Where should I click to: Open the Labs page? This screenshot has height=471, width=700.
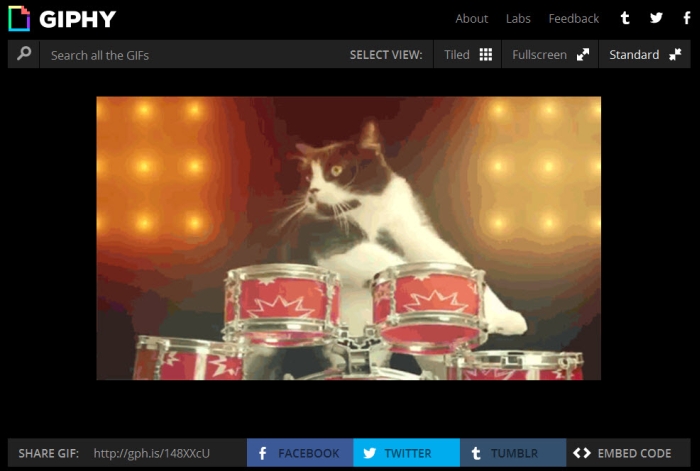[518, 19]
